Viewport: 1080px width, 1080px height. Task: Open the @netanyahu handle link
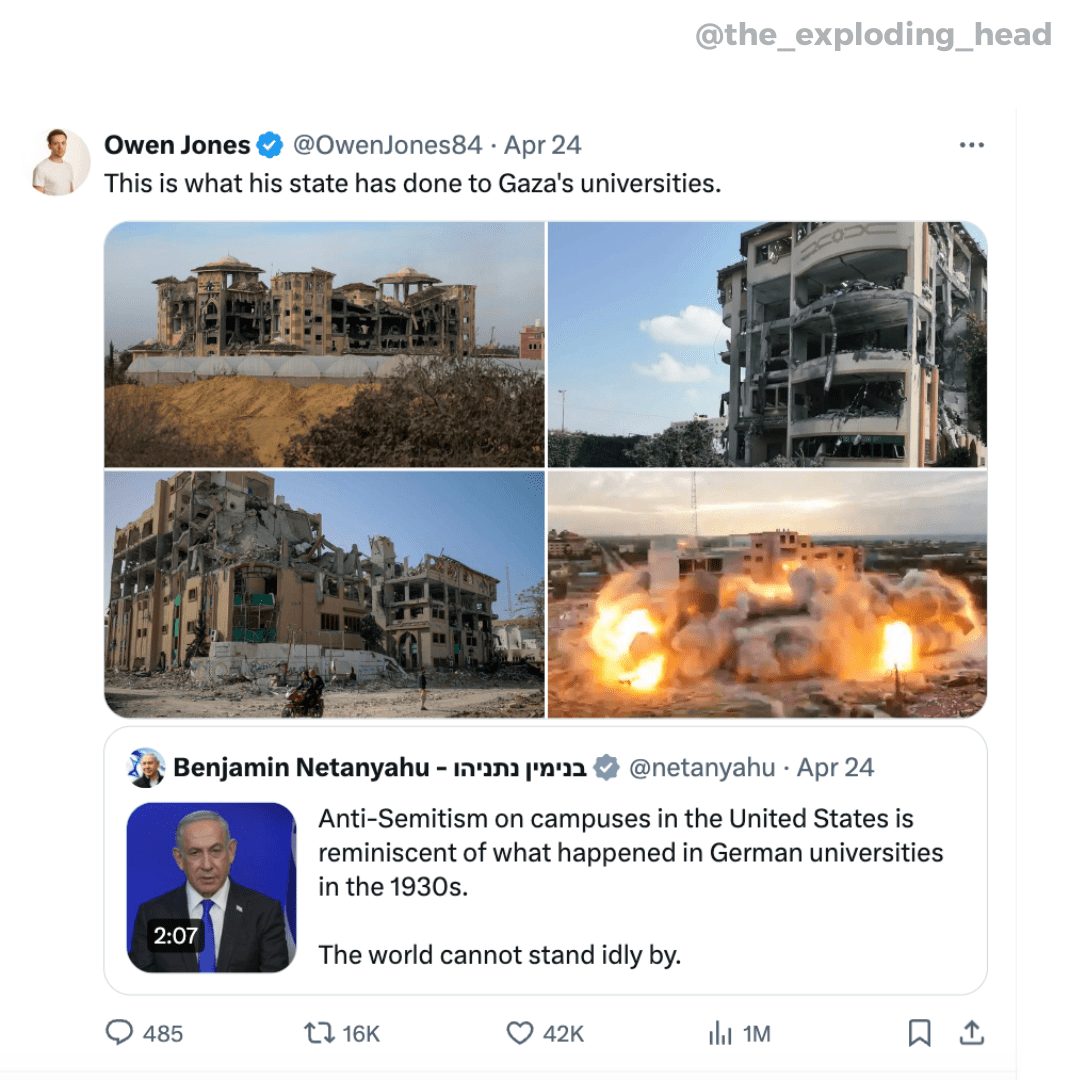[702, 767]
